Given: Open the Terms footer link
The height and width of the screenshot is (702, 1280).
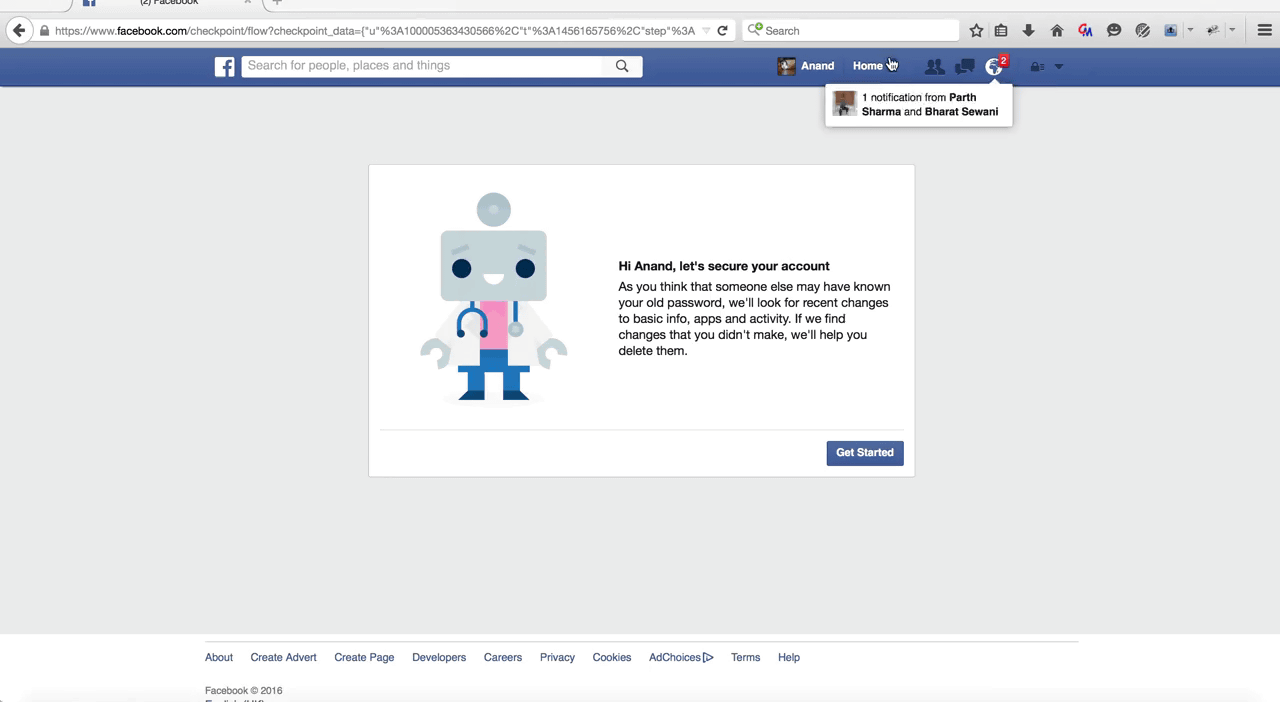Looking at the screenshot, I should (x=746, y=658).
